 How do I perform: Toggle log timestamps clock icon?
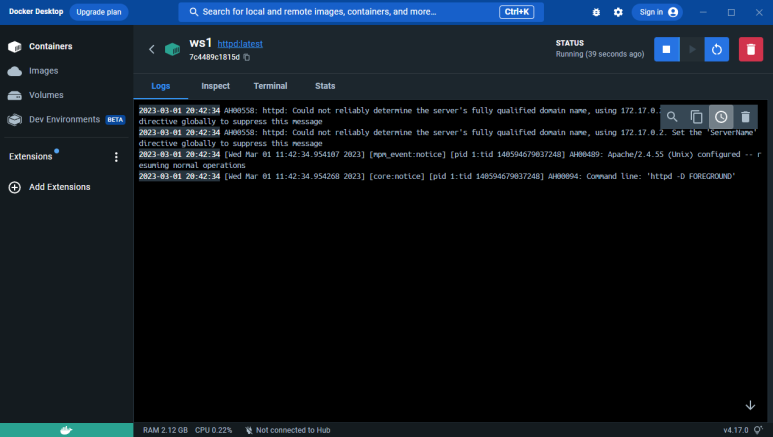(721, 117)
